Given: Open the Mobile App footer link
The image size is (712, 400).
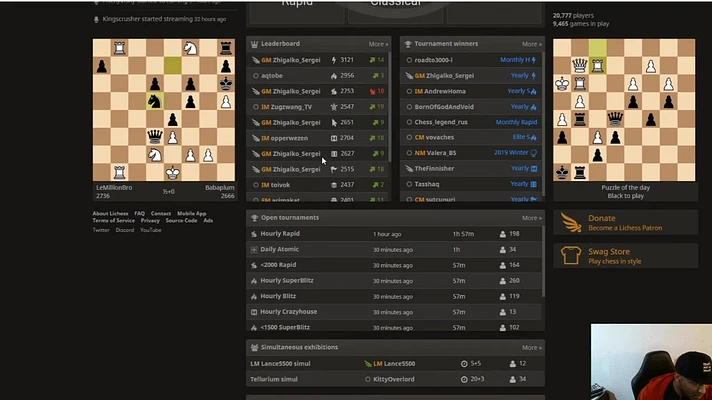Looking at the screenshot, I should [x=192, y=213].
